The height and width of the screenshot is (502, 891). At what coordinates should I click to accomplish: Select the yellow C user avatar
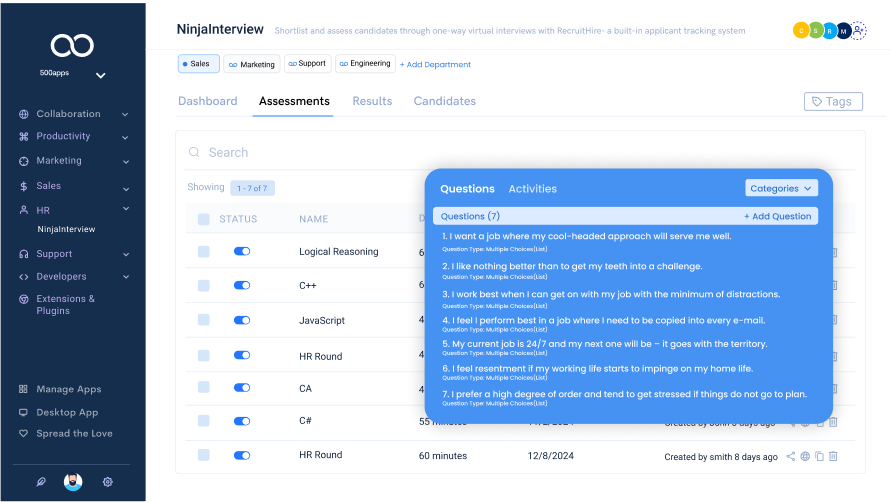click(x=800, y=30)
